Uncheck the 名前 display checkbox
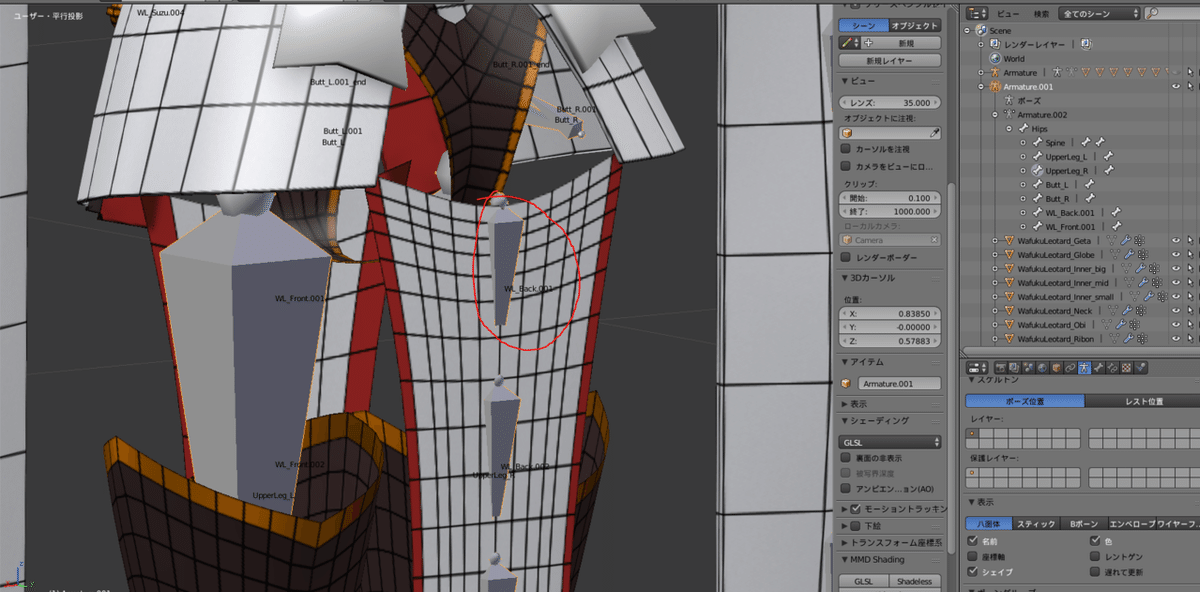Viewport: 1200px width, 592px height. (x=974, y=541)
